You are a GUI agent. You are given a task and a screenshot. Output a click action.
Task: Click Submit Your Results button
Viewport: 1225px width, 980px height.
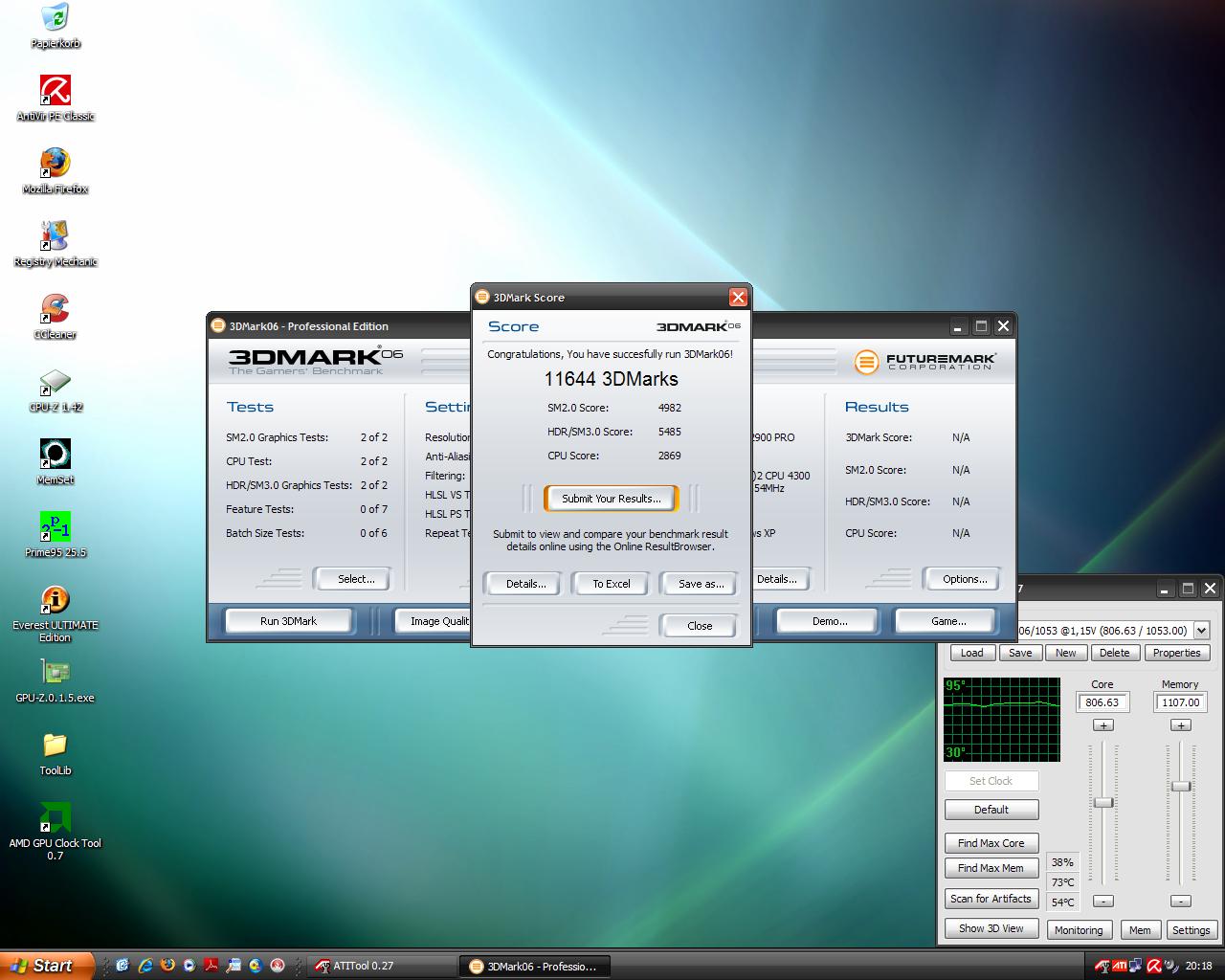click(x=611, y=499)
